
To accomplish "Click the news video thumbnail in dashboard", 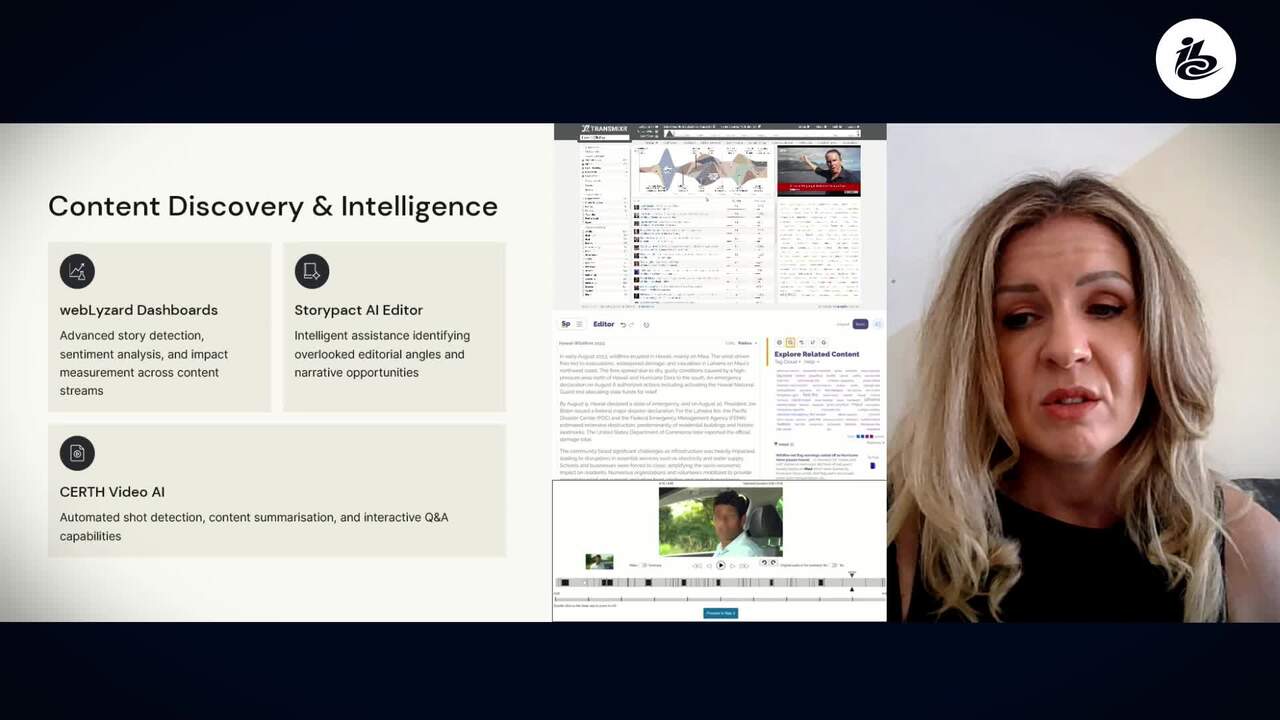I will [x=819, y=171].
